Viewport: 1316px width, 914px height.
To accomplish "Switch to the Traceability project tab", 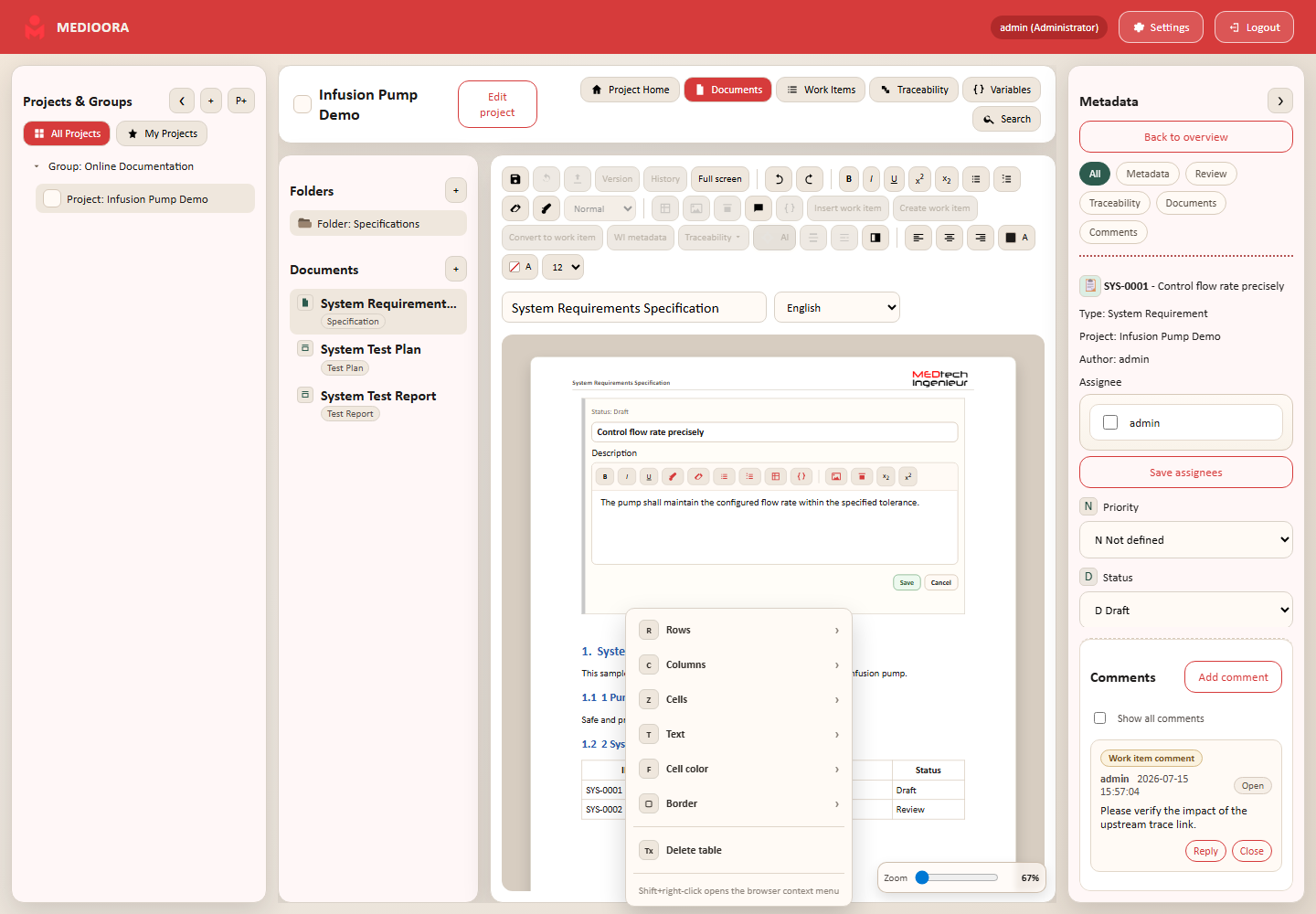I will point(914,90).
